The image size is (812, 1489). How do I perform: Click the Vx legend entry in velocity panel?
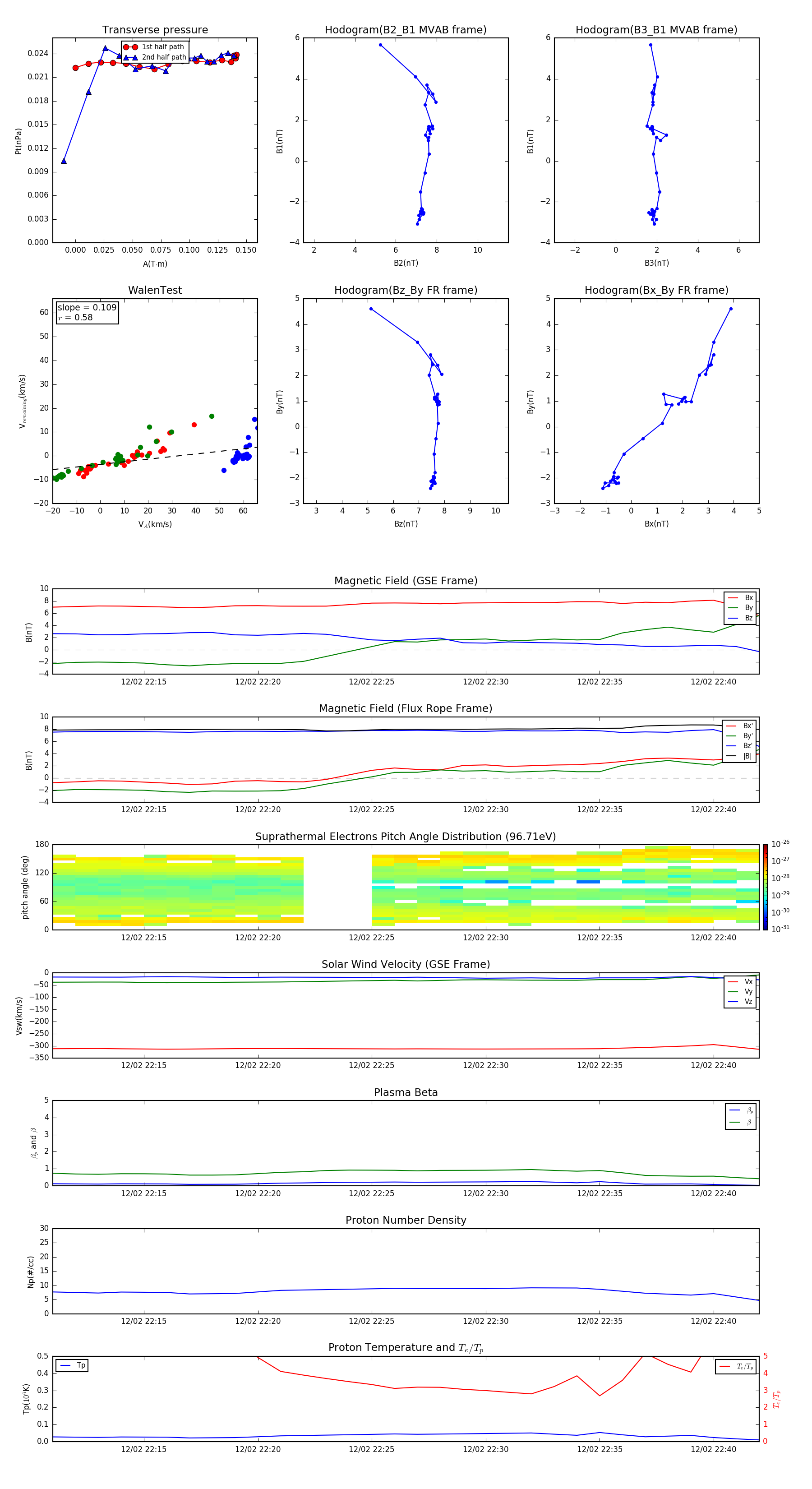point(740,982)
